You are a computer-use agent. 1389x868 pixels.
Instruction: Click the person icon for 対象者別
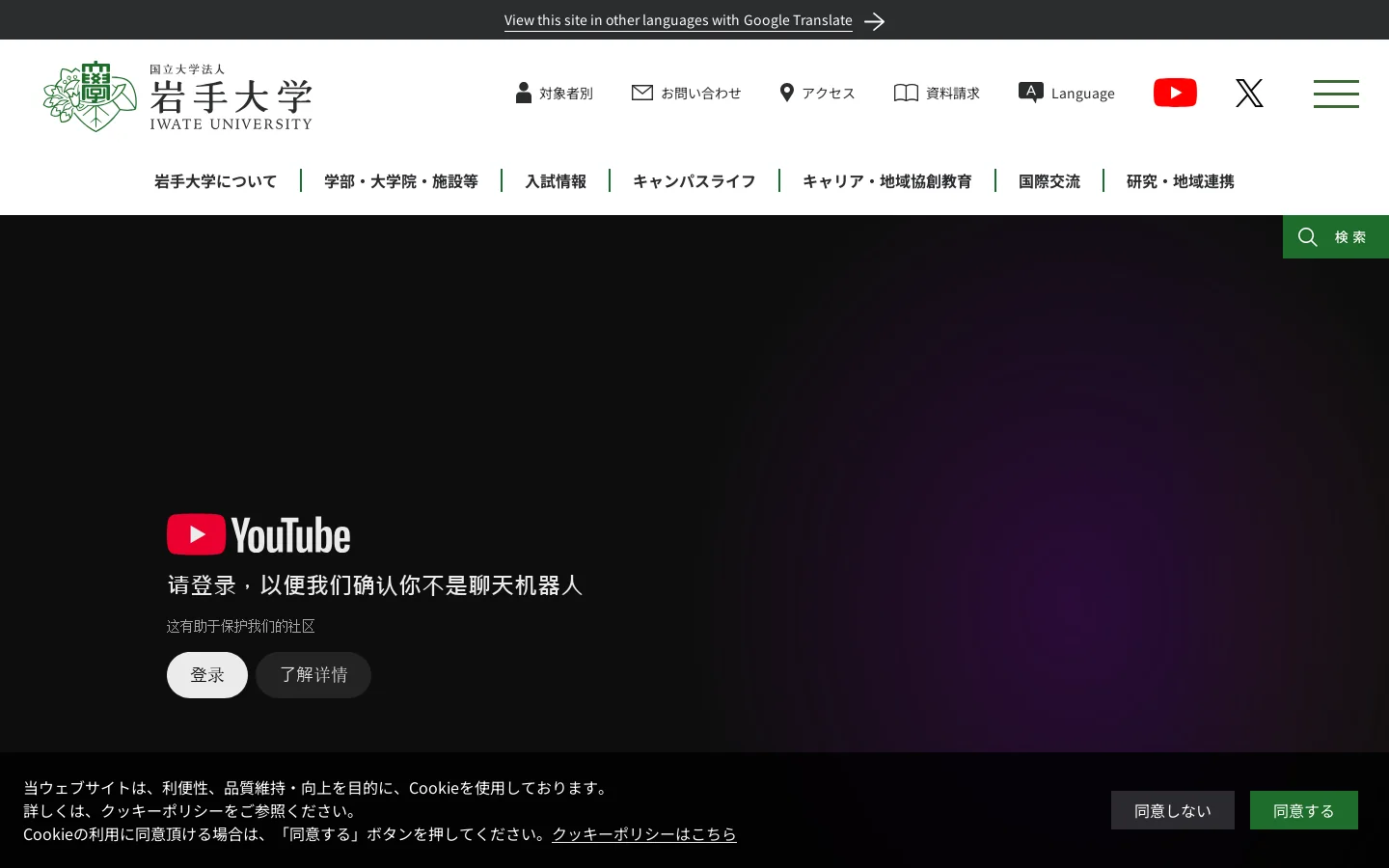(x=524, y=93)
